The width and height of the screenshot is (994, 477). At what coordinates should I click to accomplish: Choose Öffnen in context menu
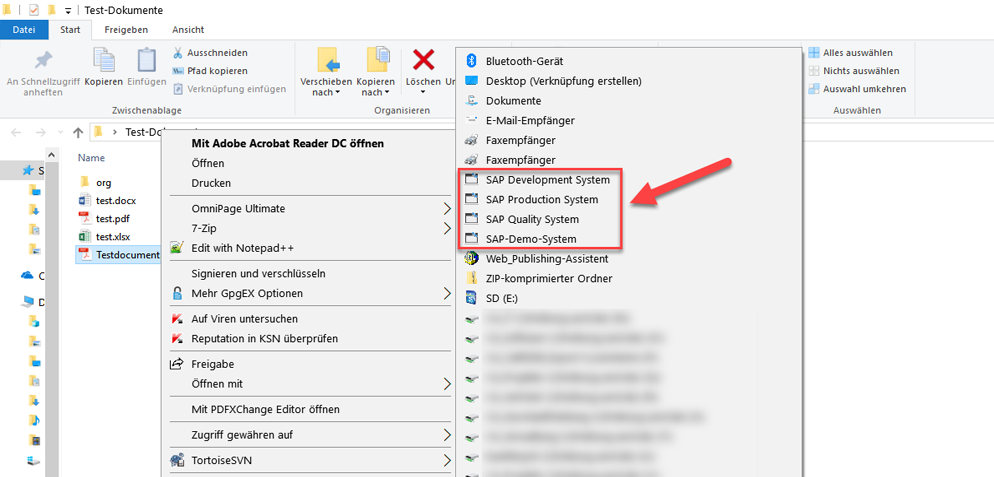tap(207, 163)
